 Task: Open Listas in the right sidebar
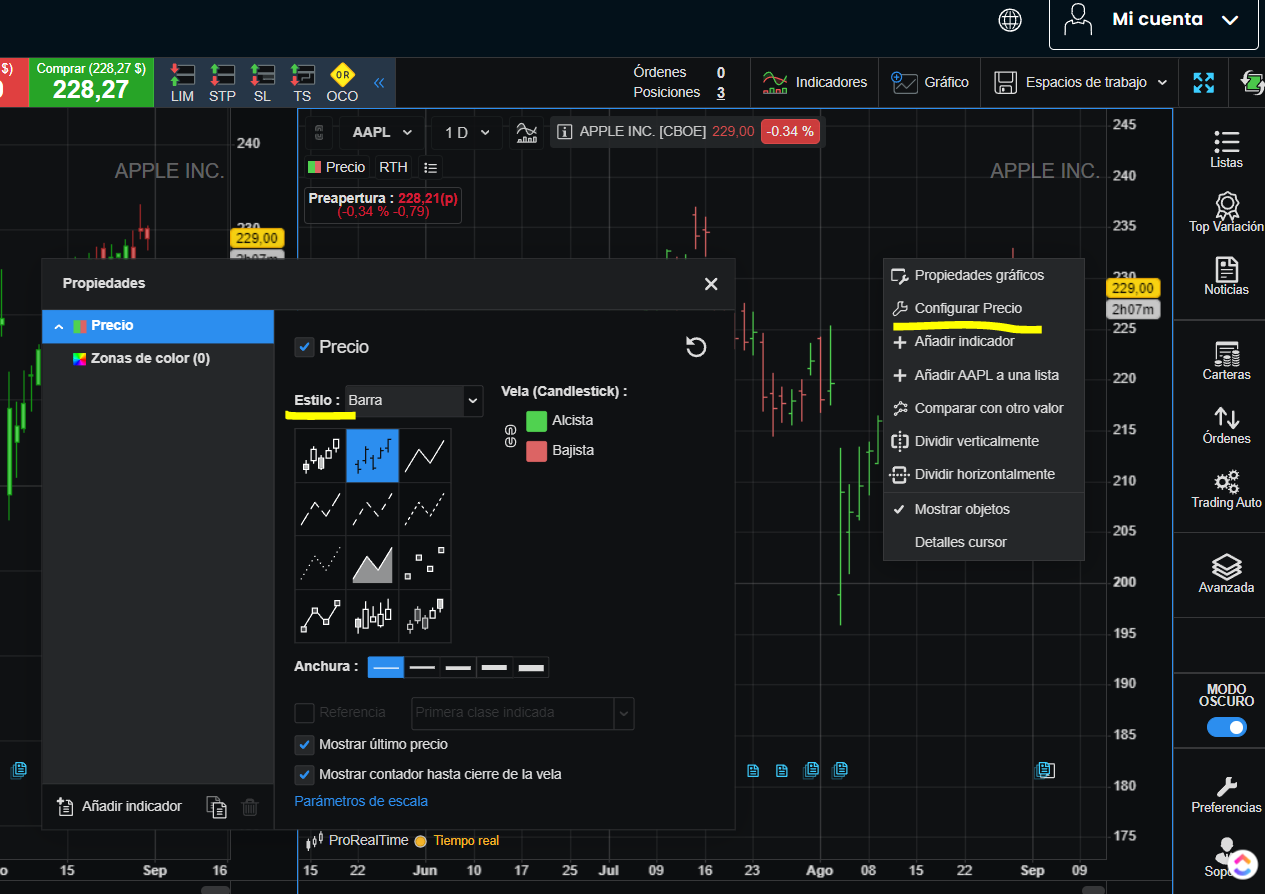pos(1226,150)
